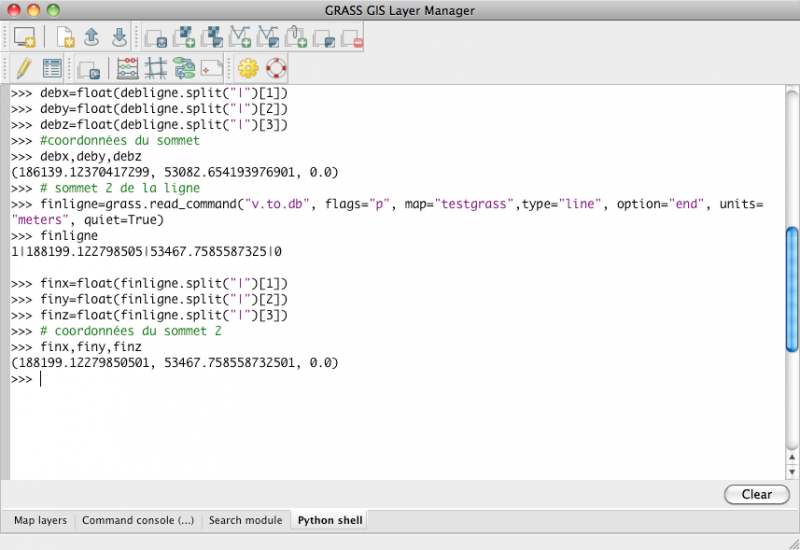Remove the selected layer

click(351, 38)
